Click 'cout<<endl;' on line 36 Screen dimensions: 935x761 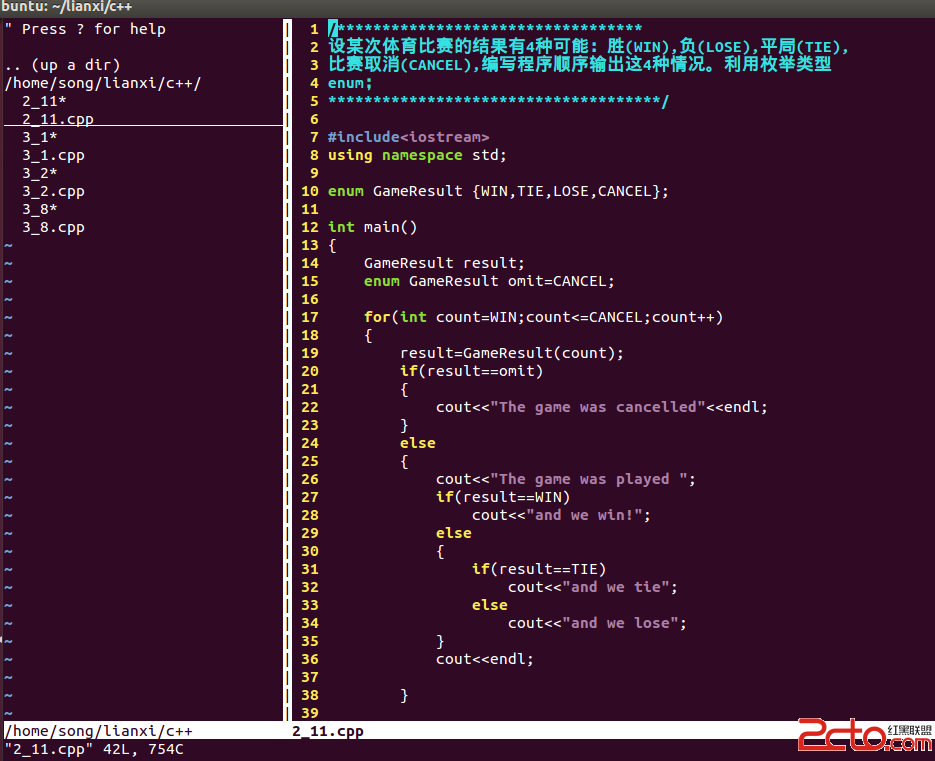pyautogui.click(x=484, y=659)
